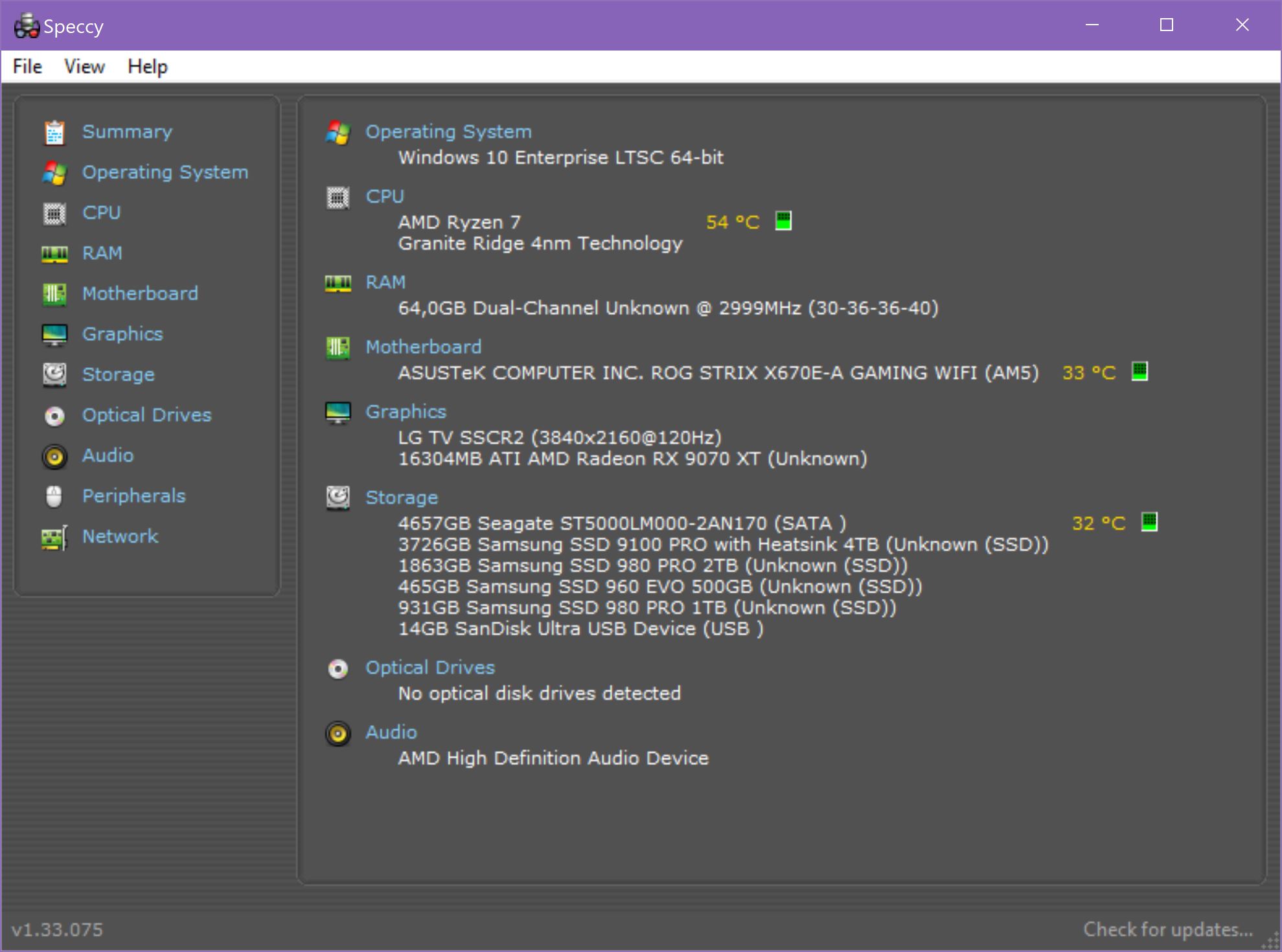Image resolution: width=1282 pixels, height=952 pixels.
Task: Click the Operating System heading link
Action: click(x=448, y=132)
